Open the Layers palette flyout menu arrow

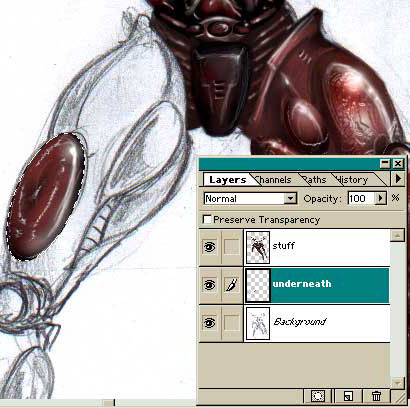click(x=398, y=179)
